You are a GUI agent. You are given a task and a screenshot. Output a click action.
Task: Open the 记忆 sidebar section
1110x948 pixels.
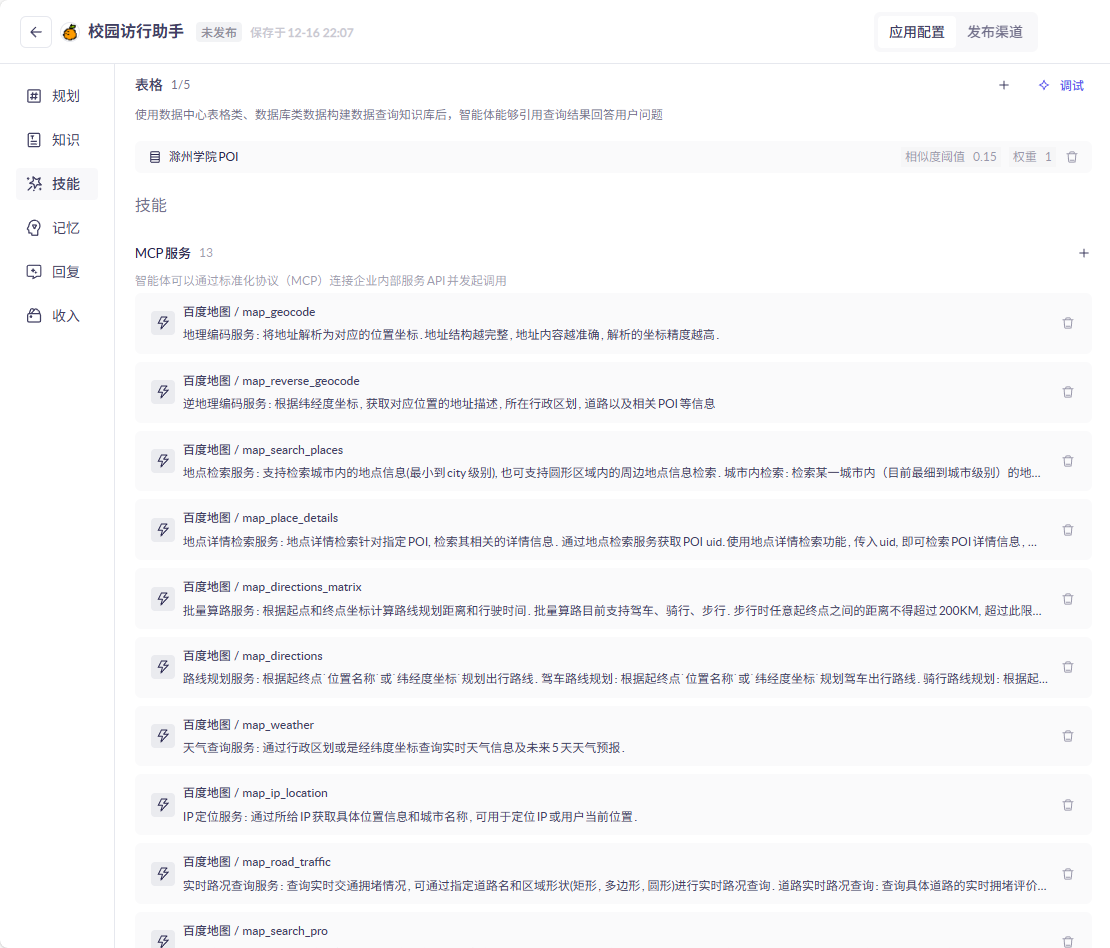point(57,228)
